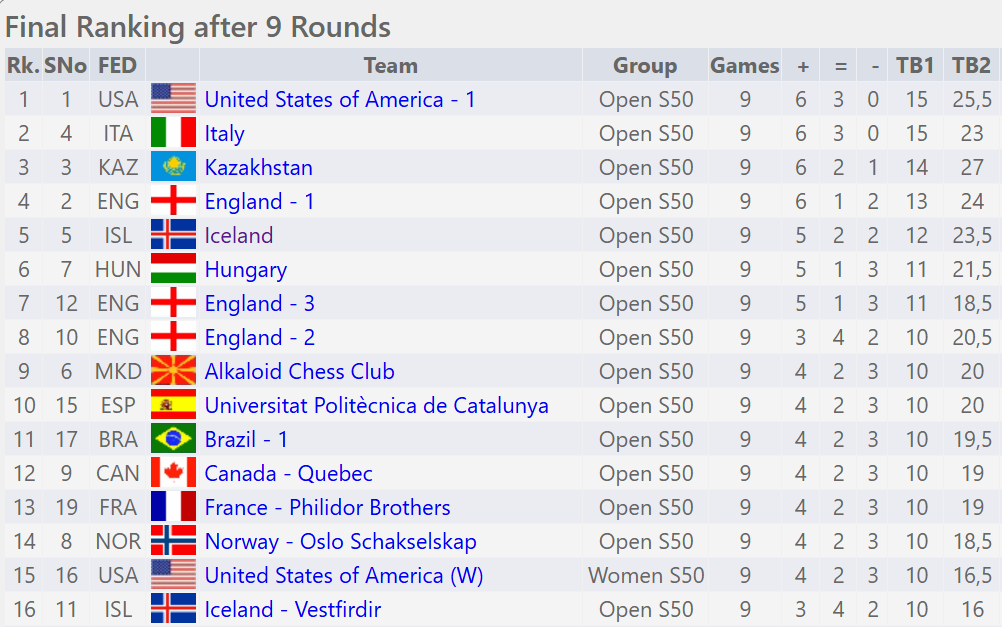Click the Spain flag icon
The width and height of the screenshot is (1002, 627).
pyautogui.click(x=173, y=405)
